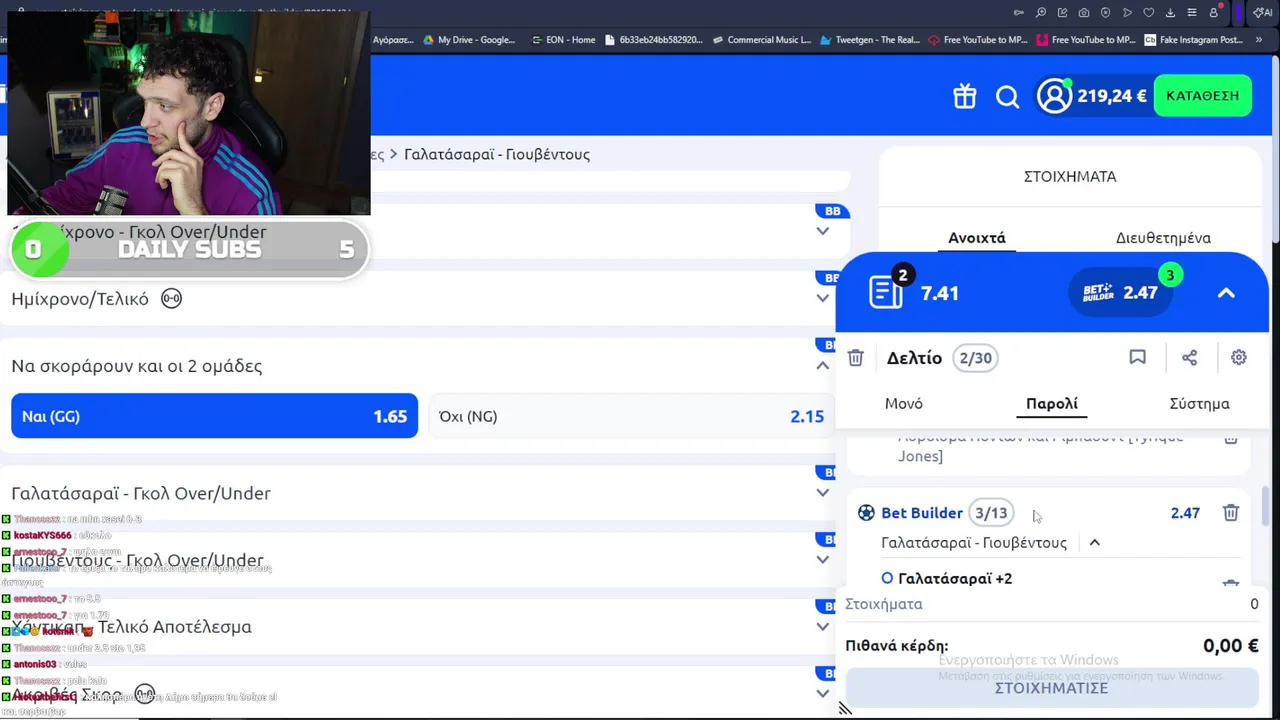This screenshot has height=720, width=1280.
Task: Expand Γαλατάσαραϊ - Γκολ Over/Under market
Action: 823,493
